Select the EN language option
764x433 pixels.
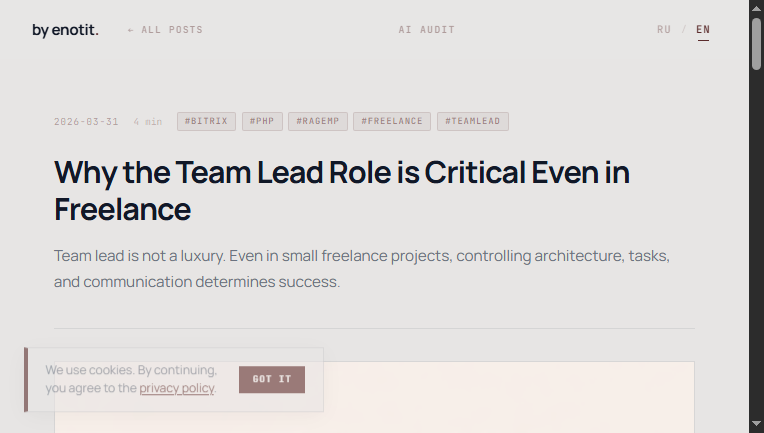[x=703, y=30]
